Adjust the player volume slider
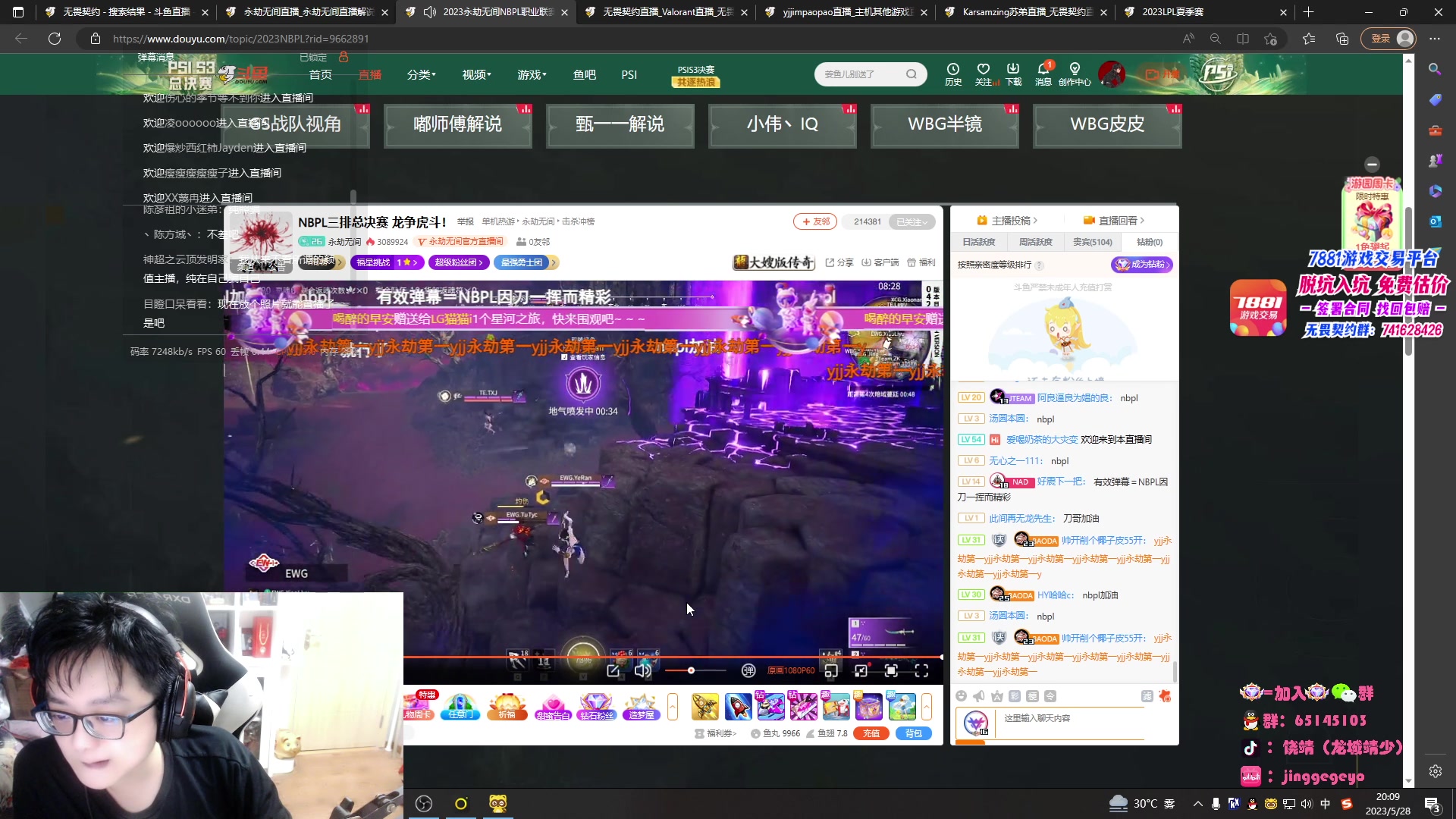 tap(696, 670)
